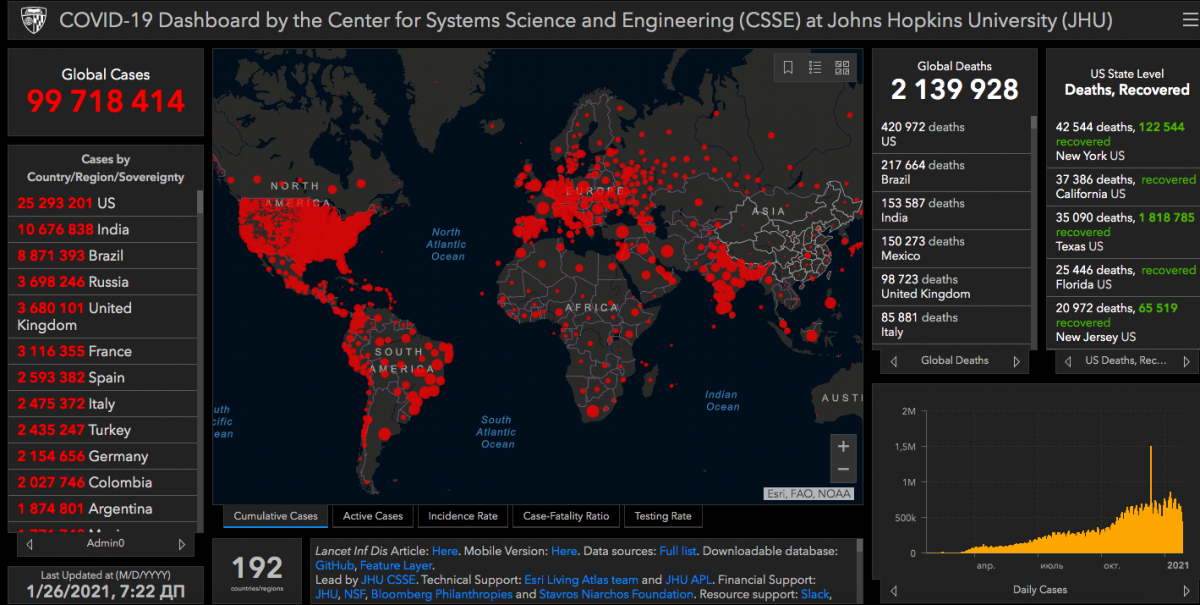Show the map legend list icon
Viewport: 1200px width, 605px height.
coord(815,68)
